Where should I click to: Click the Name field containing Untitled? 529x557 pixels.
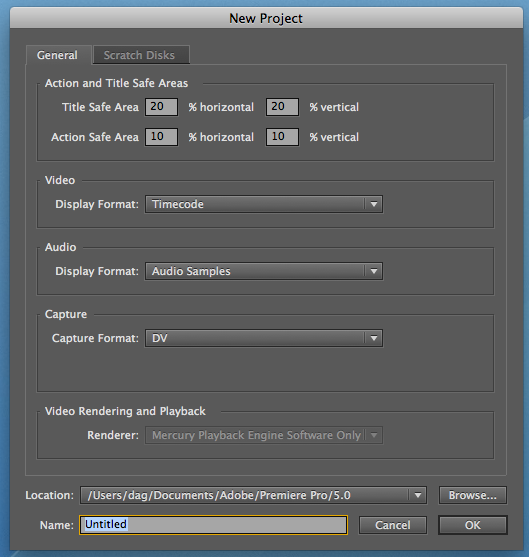coord(213,525)
